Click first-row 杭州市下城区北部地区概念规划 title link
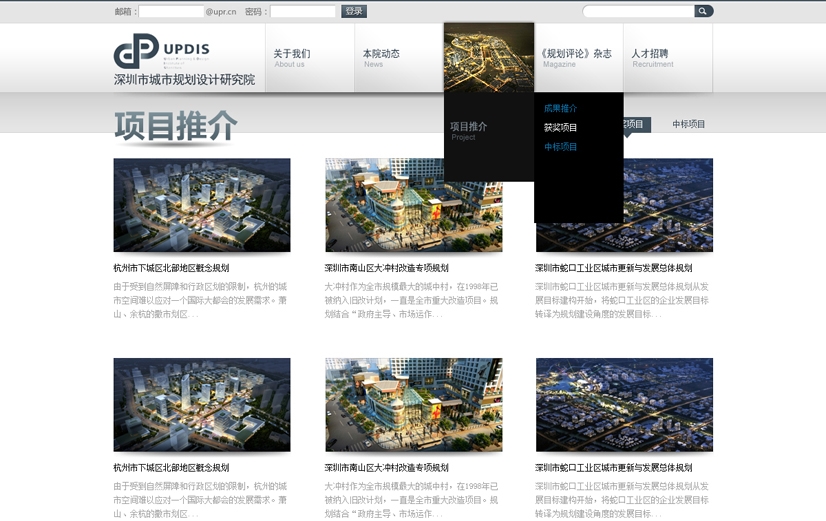Viewport: 826px width, 521px height. (171, 268)
